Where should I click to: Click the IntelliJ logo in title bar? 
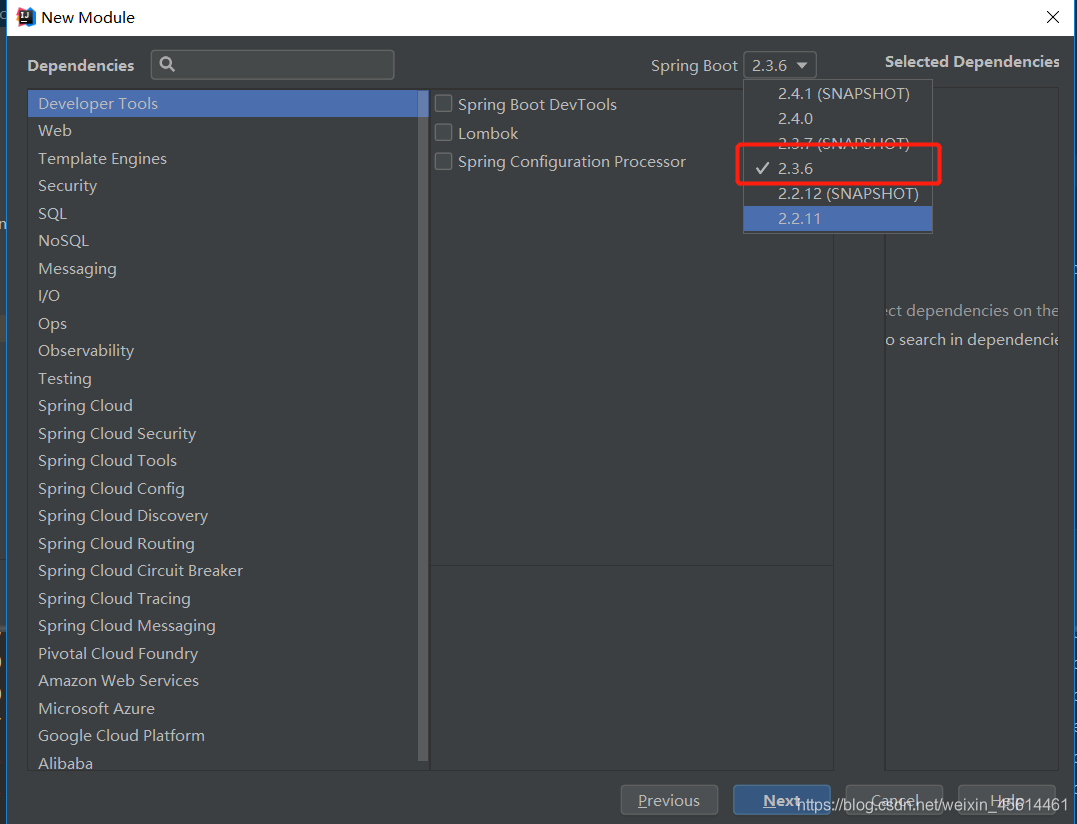pyautogui.click(x=26, y=17)
